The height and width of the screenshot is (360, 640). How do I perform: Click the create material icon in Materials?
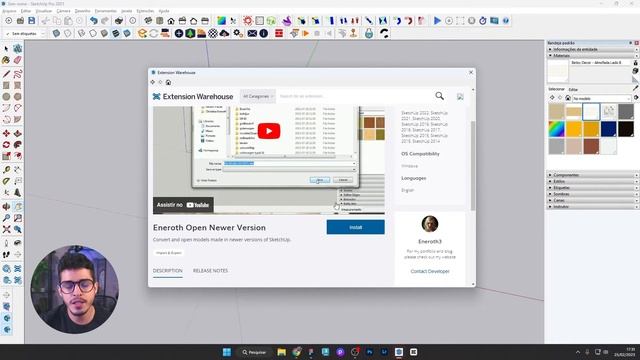click(636, 71)
